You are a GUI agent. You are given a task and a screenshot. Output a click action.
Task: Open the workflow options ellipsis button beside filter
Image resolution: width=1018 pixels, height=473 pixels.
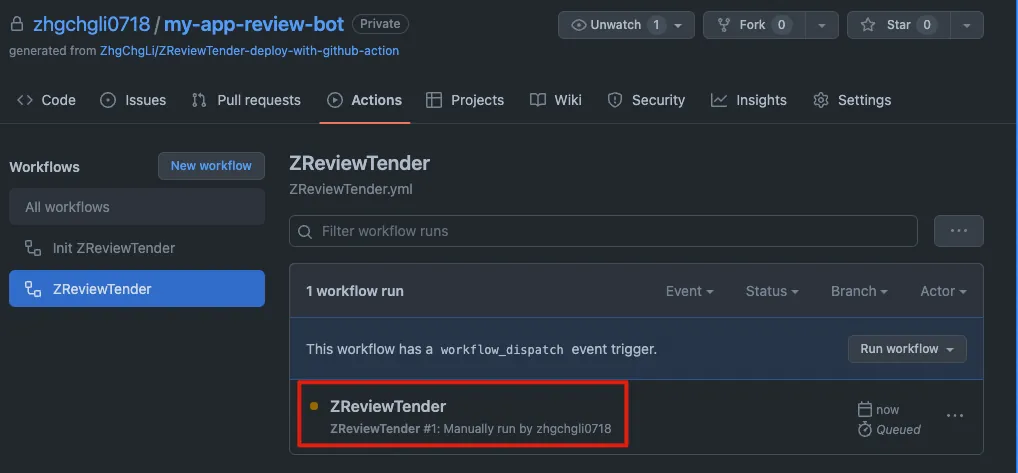tap(958, 231)
